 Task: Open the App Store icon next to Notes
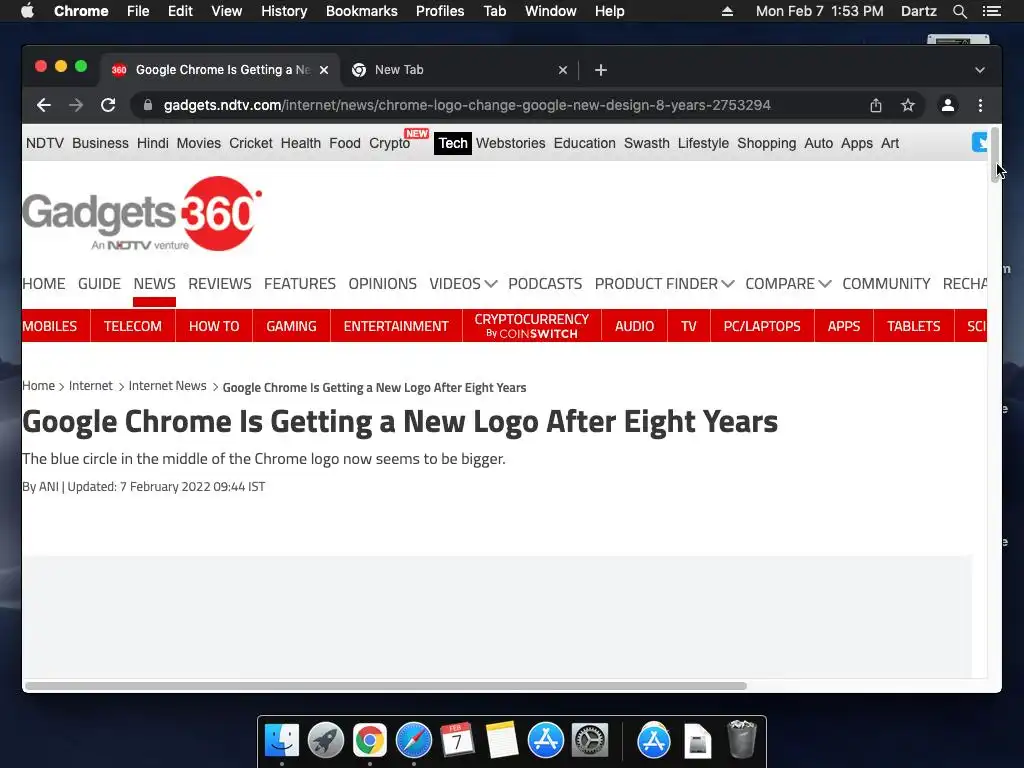[x=545, y=741]
